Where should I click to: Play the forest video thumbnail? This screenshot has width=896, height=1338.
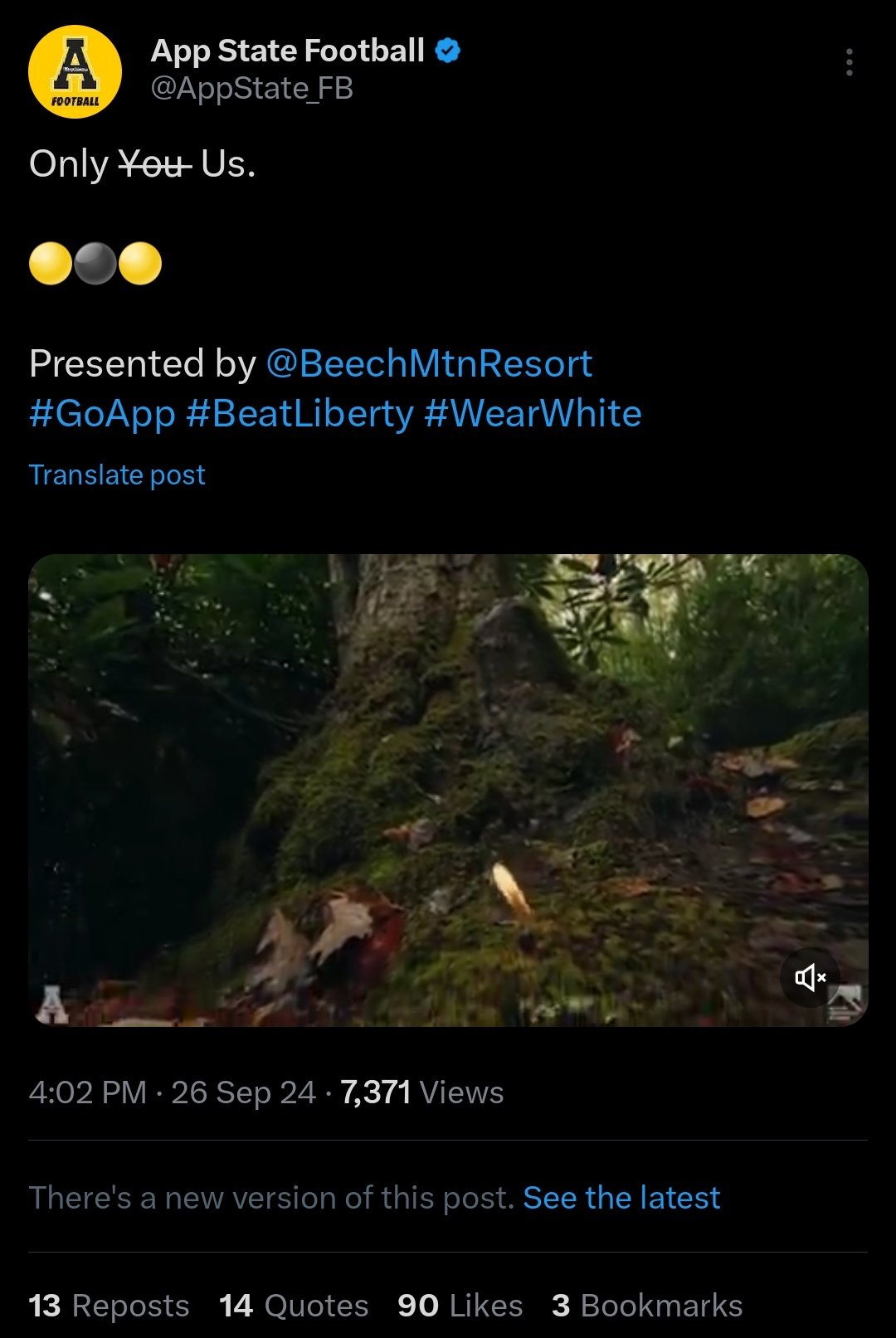448,790
